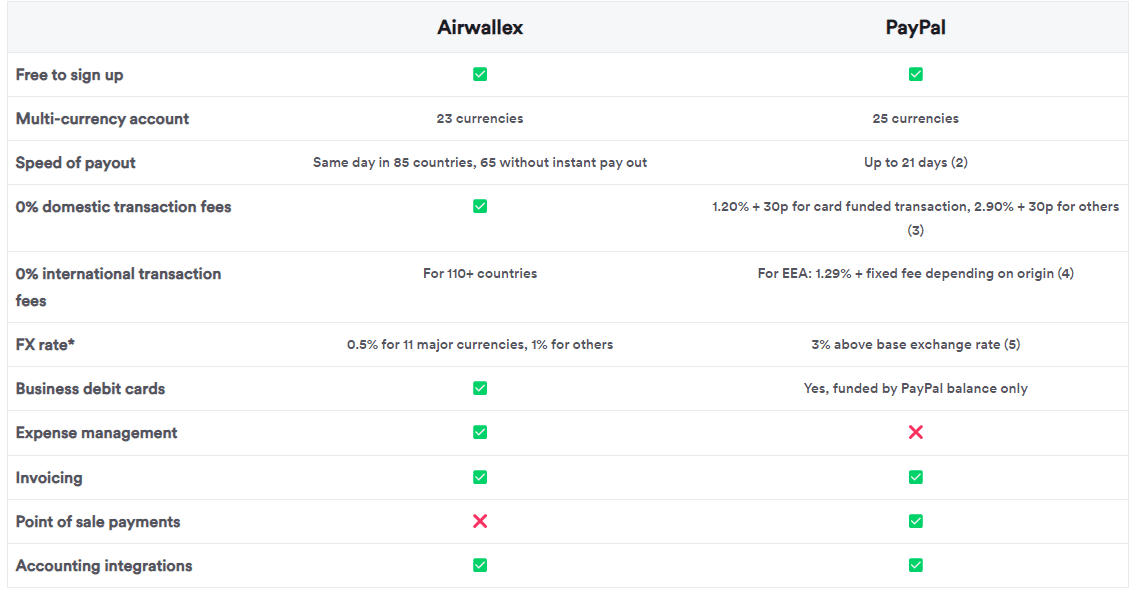The height and width of the screenshot is (602, 1137).
Task: Click Airwallex check for Accounting integrations
Action: click(x=480, y=565)
